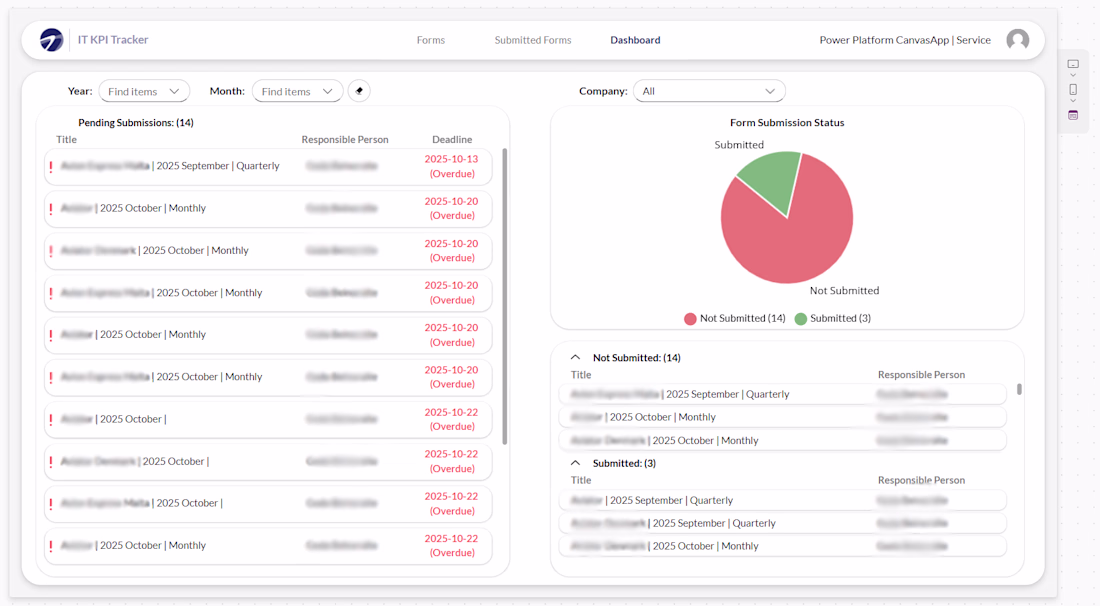Click the Pending Submissions list scrollbar
The width and height of the screenshot is (1100, 606).
(504, 295)
